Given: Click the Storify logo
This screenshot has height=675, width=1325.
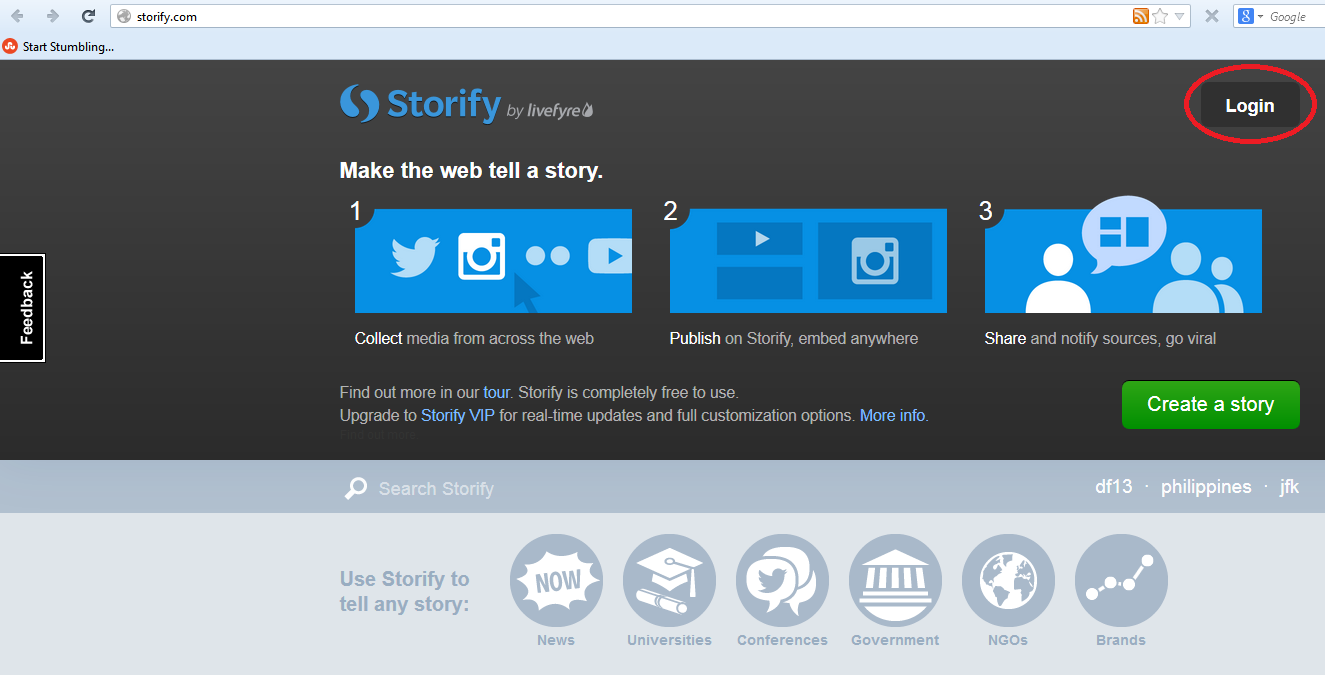Looking at the screenshot, I should click(420, 104).
